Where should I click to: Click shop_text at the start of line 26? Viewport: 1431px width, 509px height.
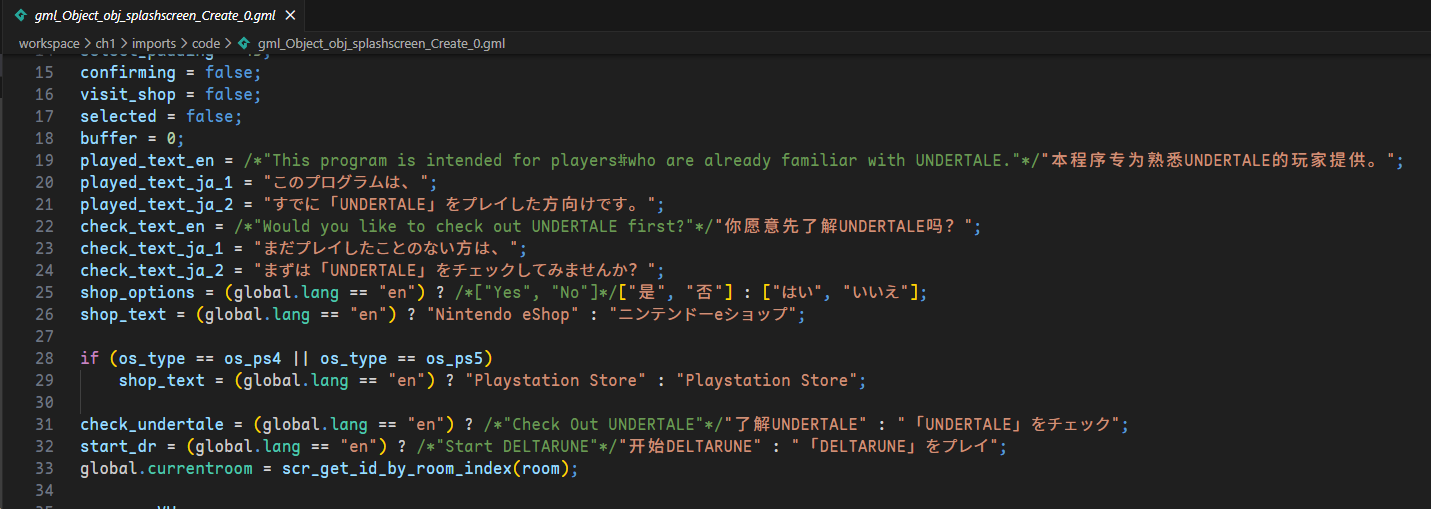pyautogui.click(x=123, y=314)
